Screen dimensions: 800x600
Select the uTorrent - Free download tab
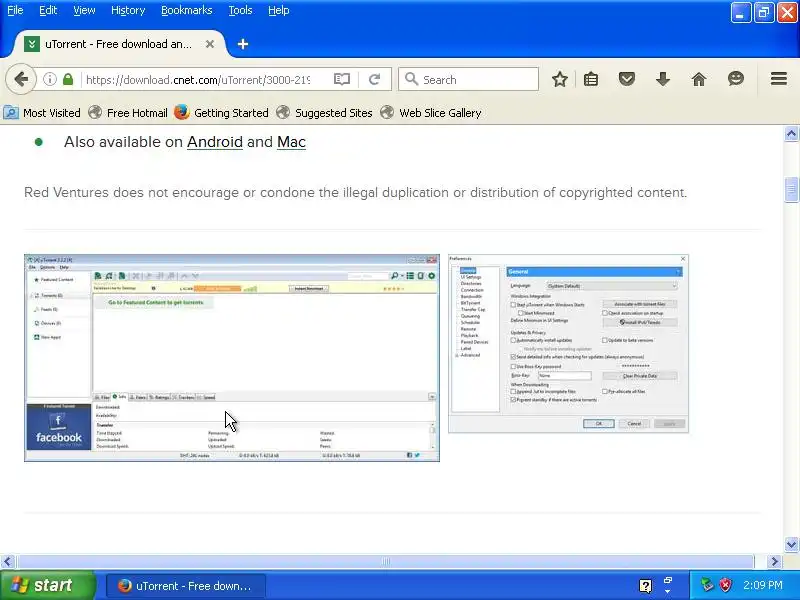coord(118,44)
